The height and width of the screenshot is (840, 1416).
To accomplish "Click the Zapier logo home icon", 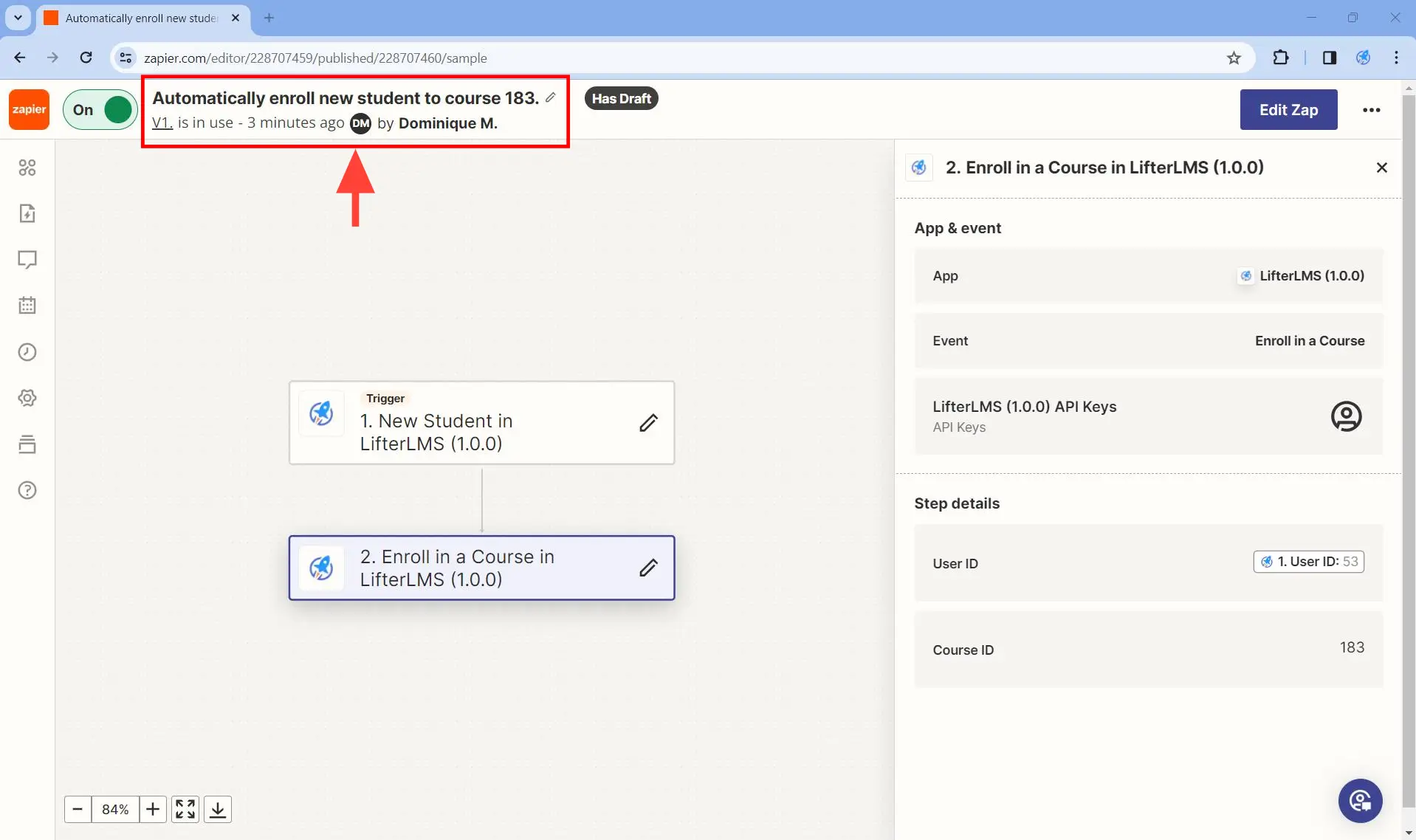I will click(x=29, y=109).
